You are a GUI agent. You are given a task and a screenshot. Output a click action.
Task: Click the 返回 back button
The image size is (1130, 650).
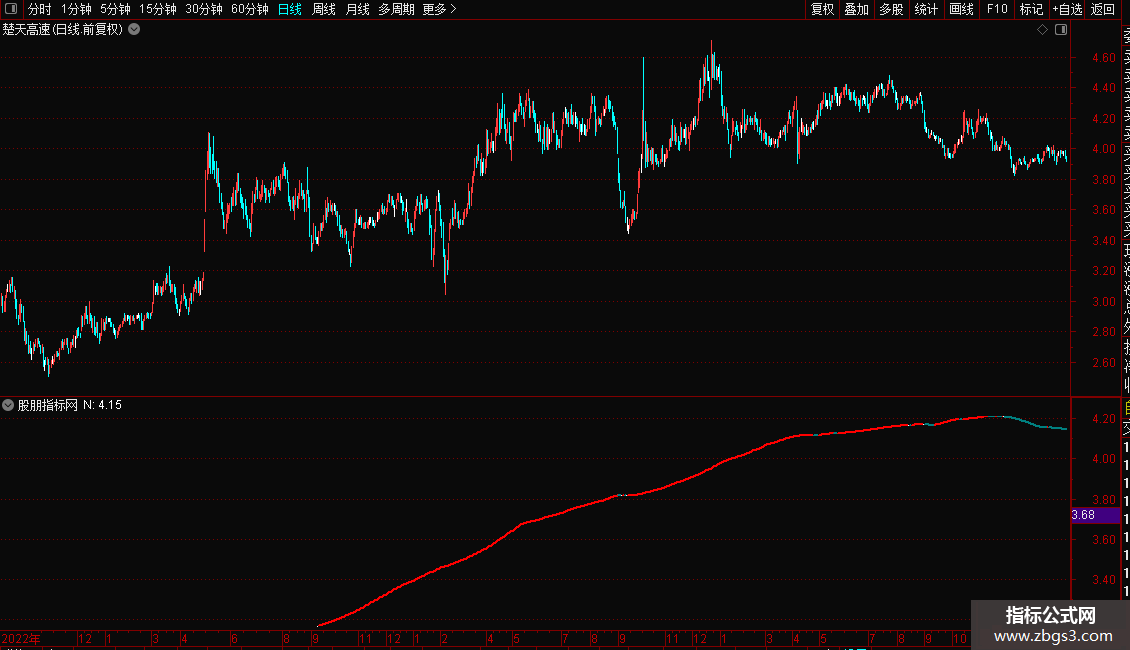(1103, 9)
